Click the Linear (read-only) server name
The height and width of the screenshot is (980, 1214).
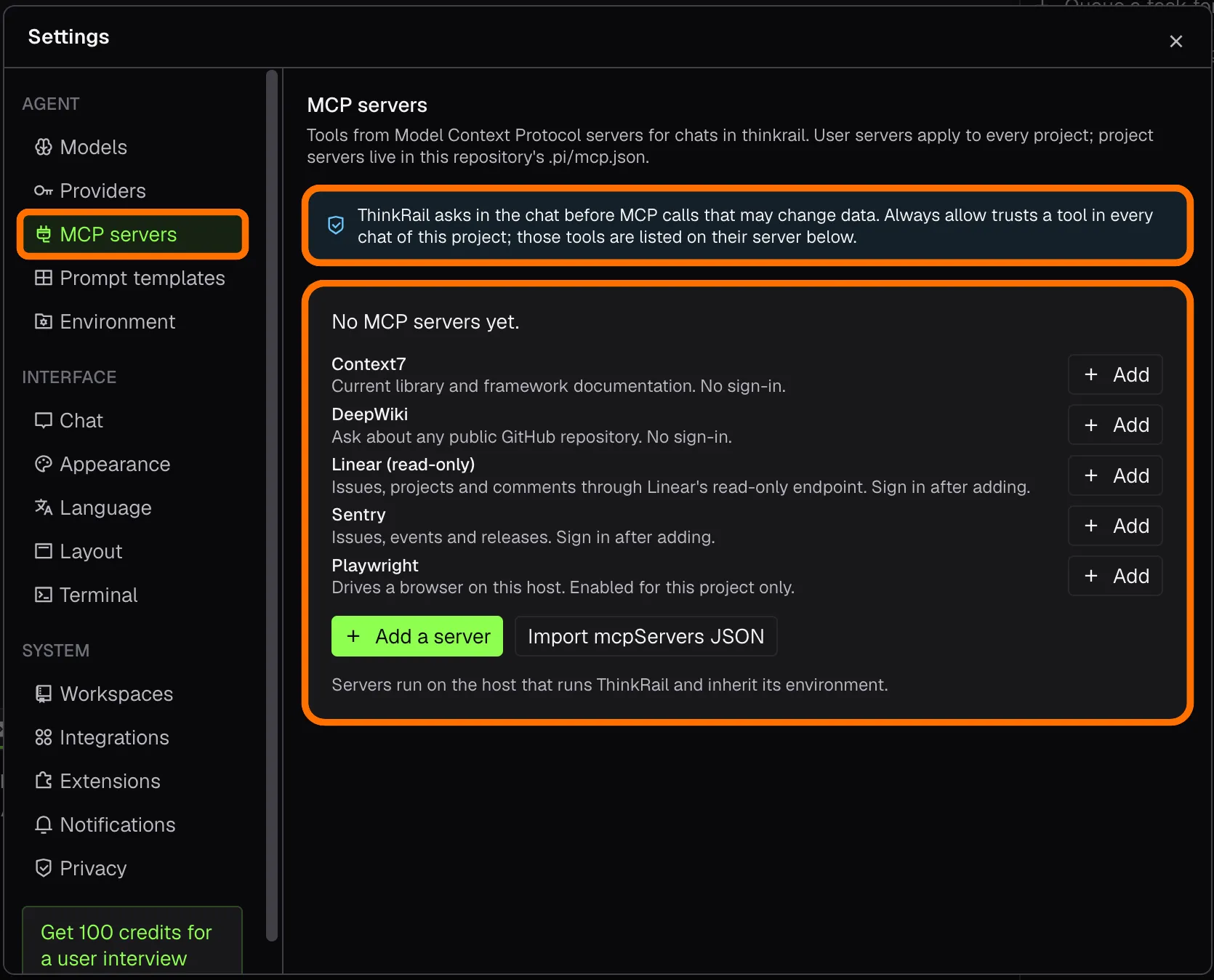[403, 465]
